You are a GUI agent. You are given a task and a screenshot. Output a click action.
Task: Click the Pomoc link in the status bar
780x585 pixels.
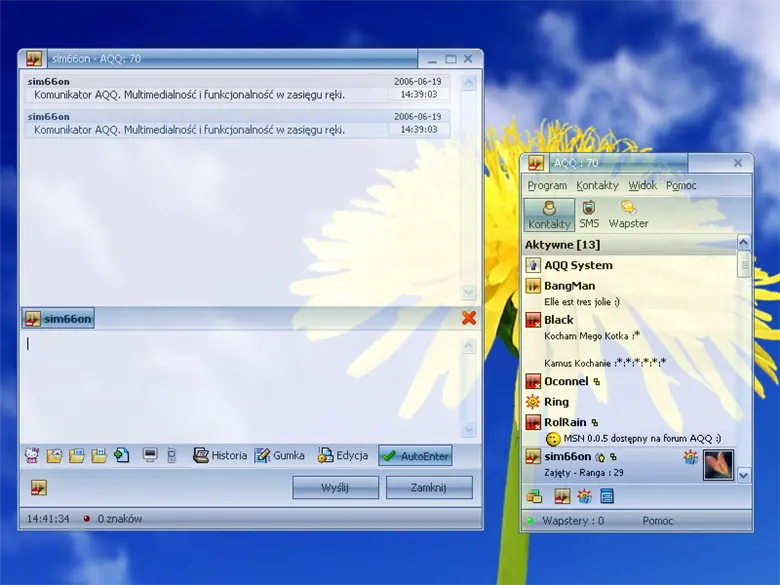(x=658, y=521)
